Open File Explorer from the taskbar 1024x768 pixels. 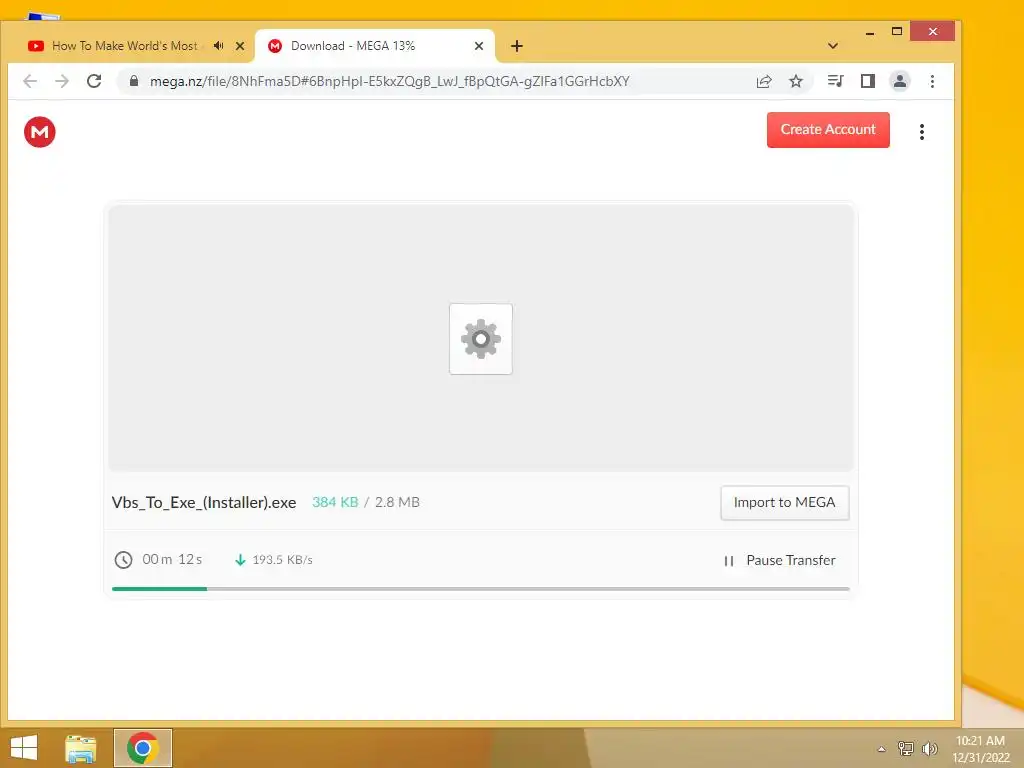(x=81, y=748)
